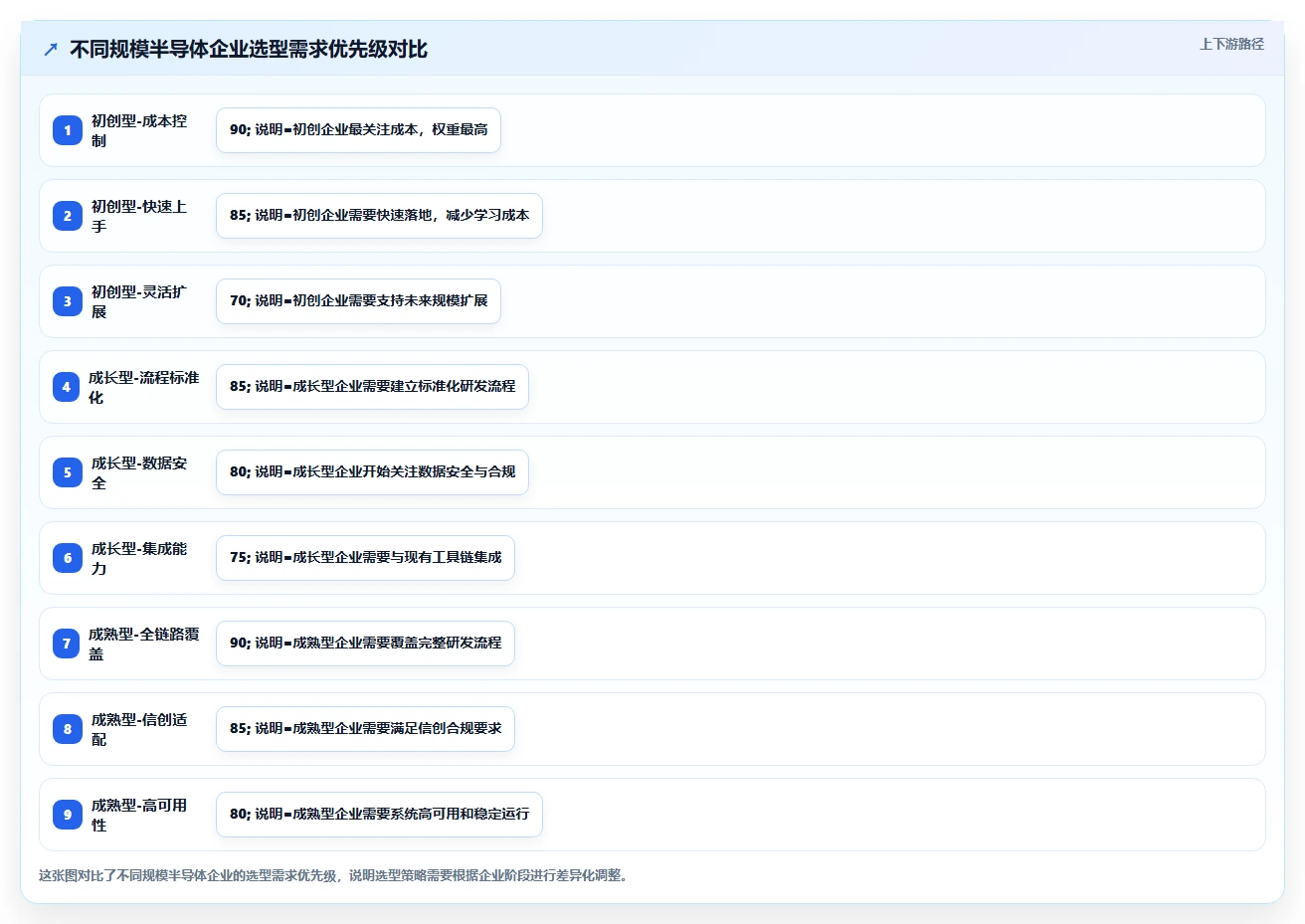The width and height of the screenshot is (1305, 924).
Task: Click the 上下游路径 label in the header
Action: [x=1231, y=44]
